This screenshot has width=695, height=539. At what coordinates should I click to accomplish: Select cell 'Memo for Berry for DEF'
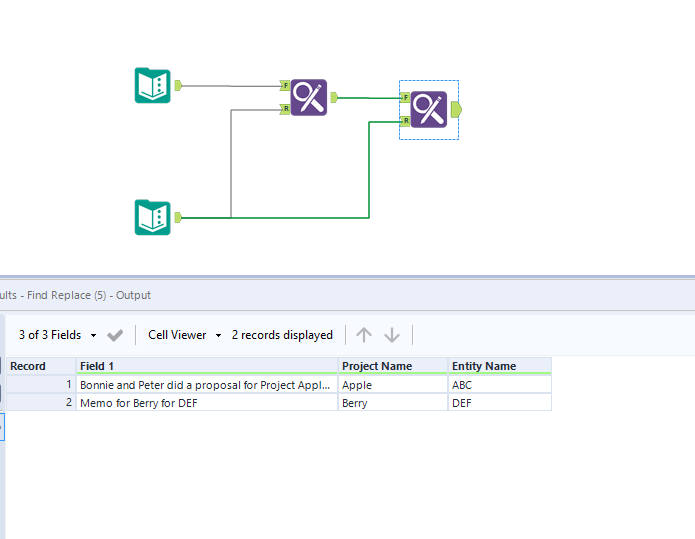coord(207,403)
